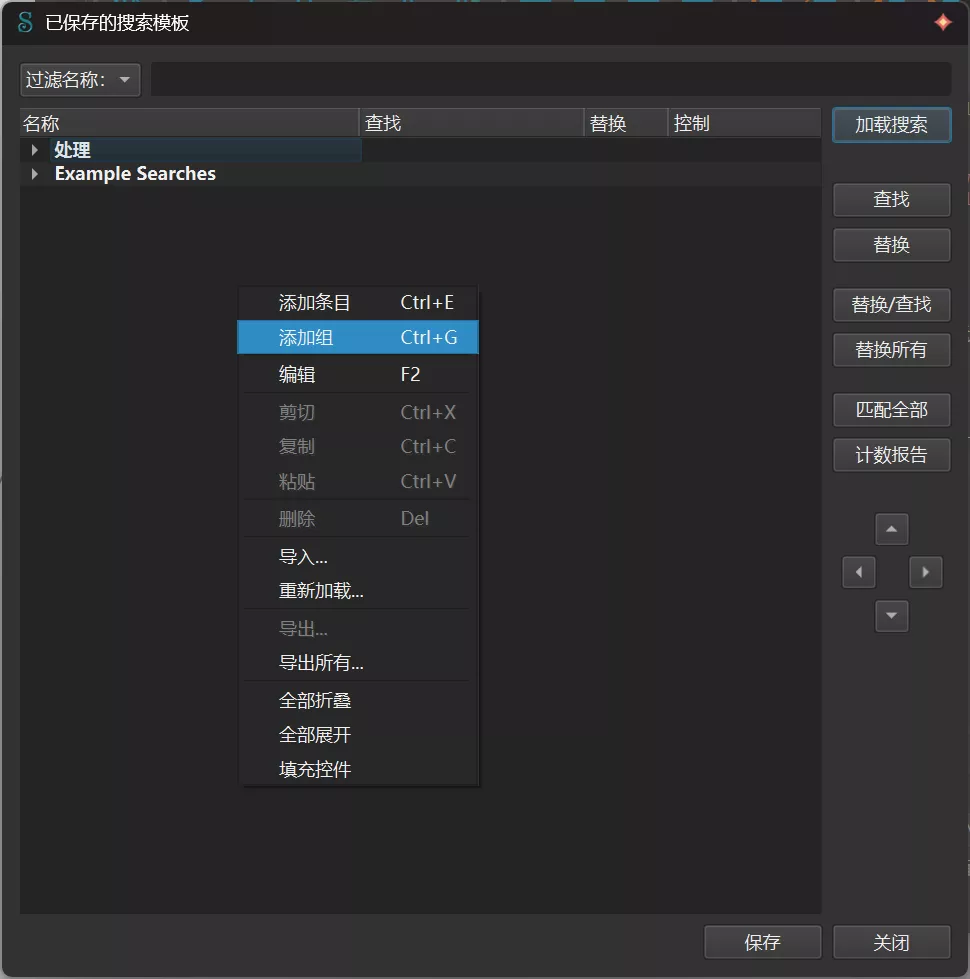Image resolution: width=970 pixels, height=979 pixels.
Task: Click the 保存 button
Action: (x=762, y=942)
